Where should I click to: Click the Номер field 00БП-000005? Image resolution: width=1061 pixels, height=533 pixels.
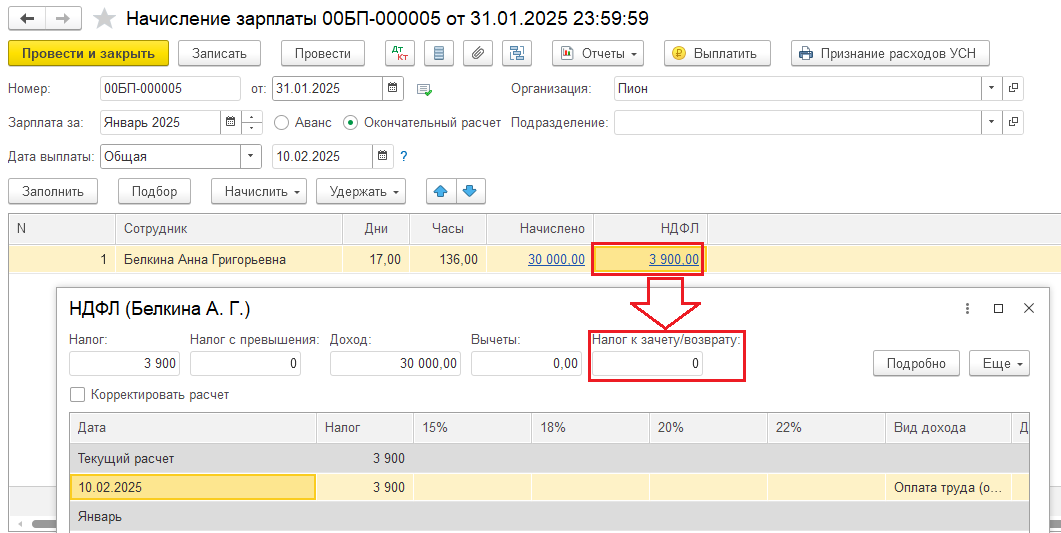(170, 88)
